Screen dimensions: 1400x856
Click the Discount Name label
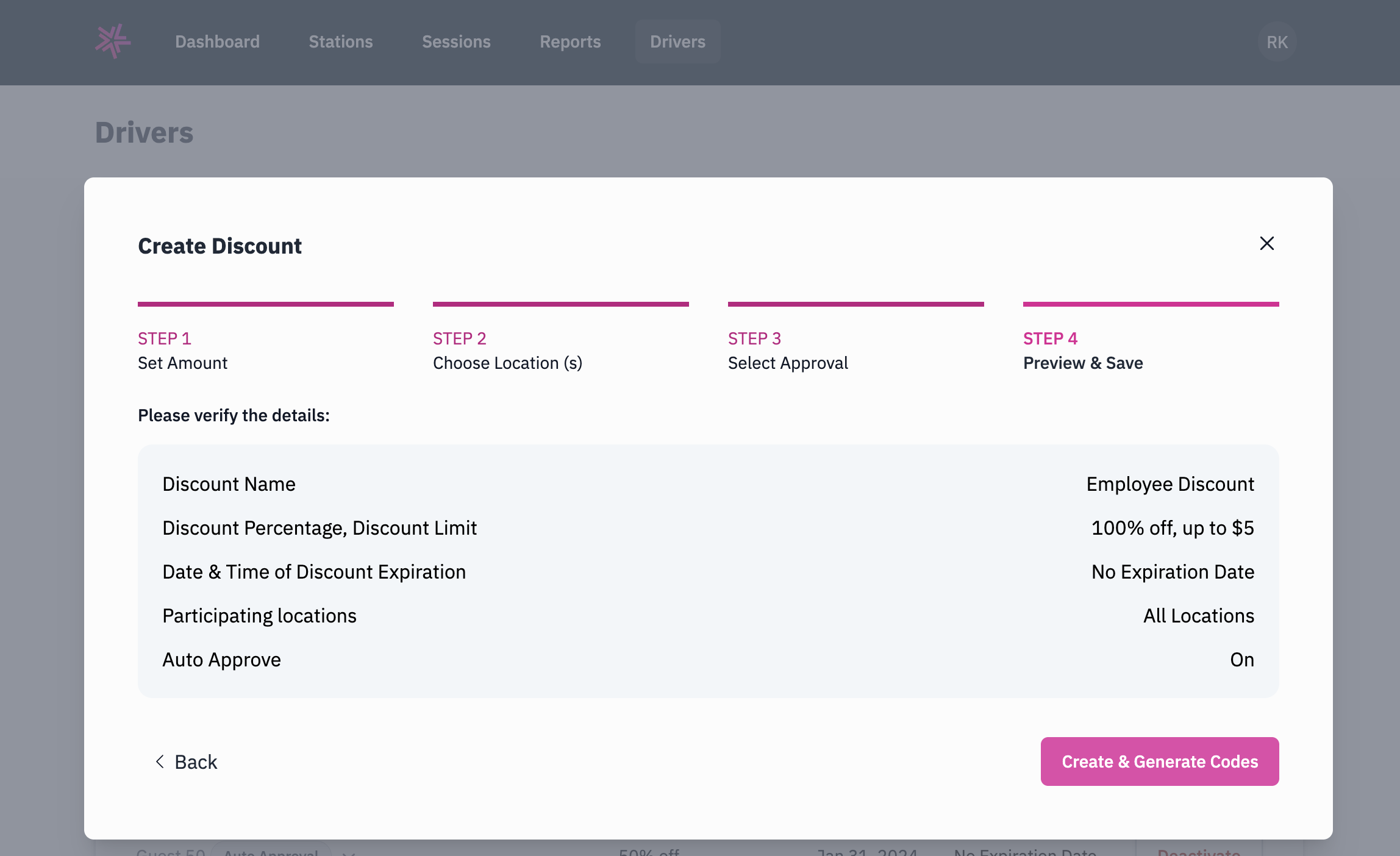pos(229,484)
